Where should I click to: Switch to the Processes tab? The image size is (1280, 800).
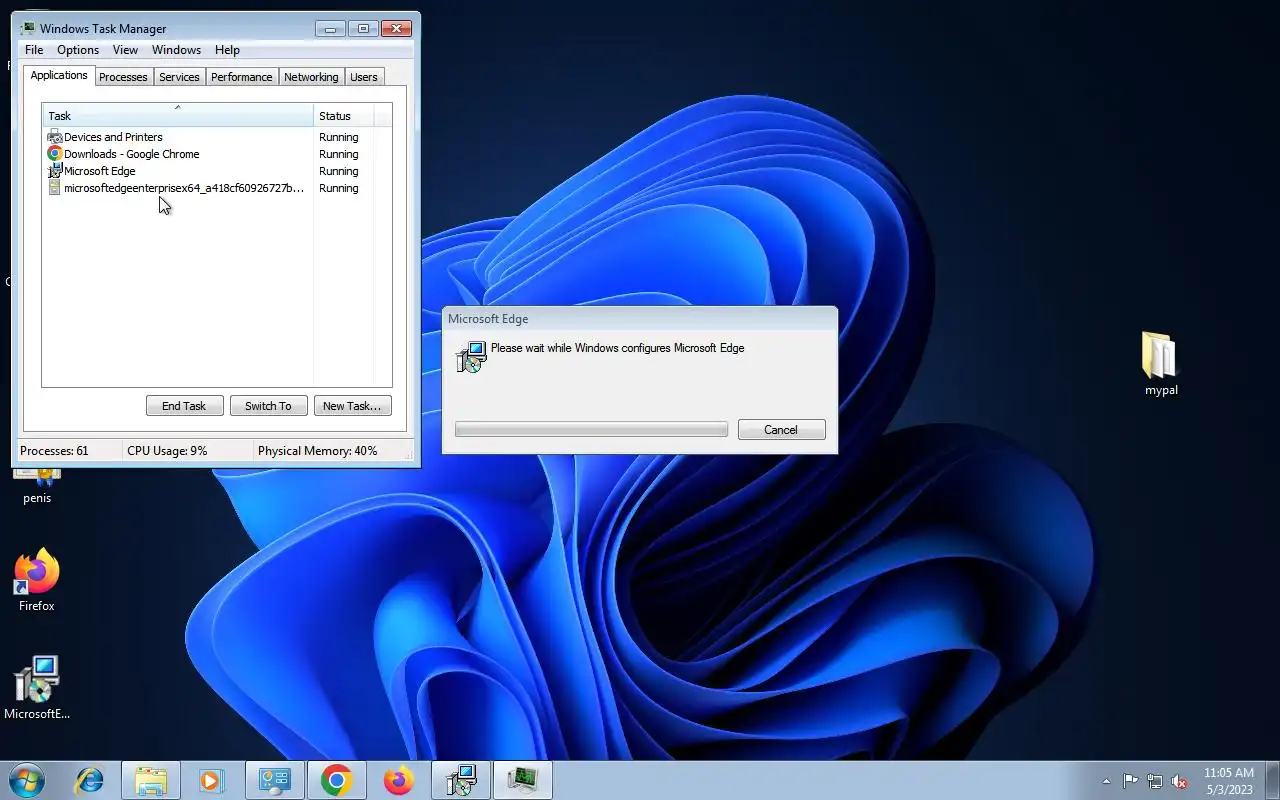pos(123,77)
